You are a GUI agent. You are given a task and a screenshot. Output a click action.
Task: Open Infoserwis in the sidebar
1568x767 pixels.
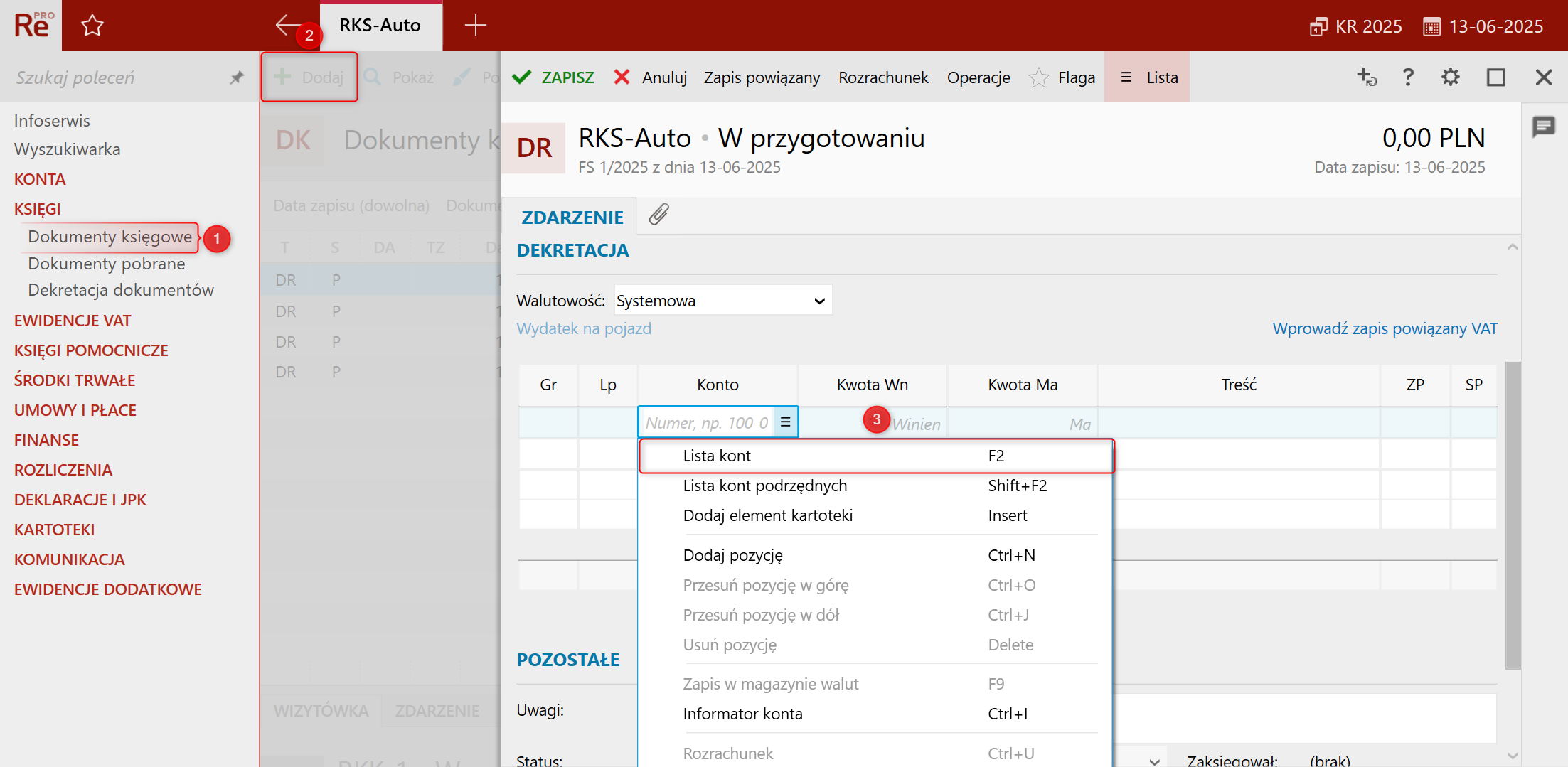tap(52, 121)
